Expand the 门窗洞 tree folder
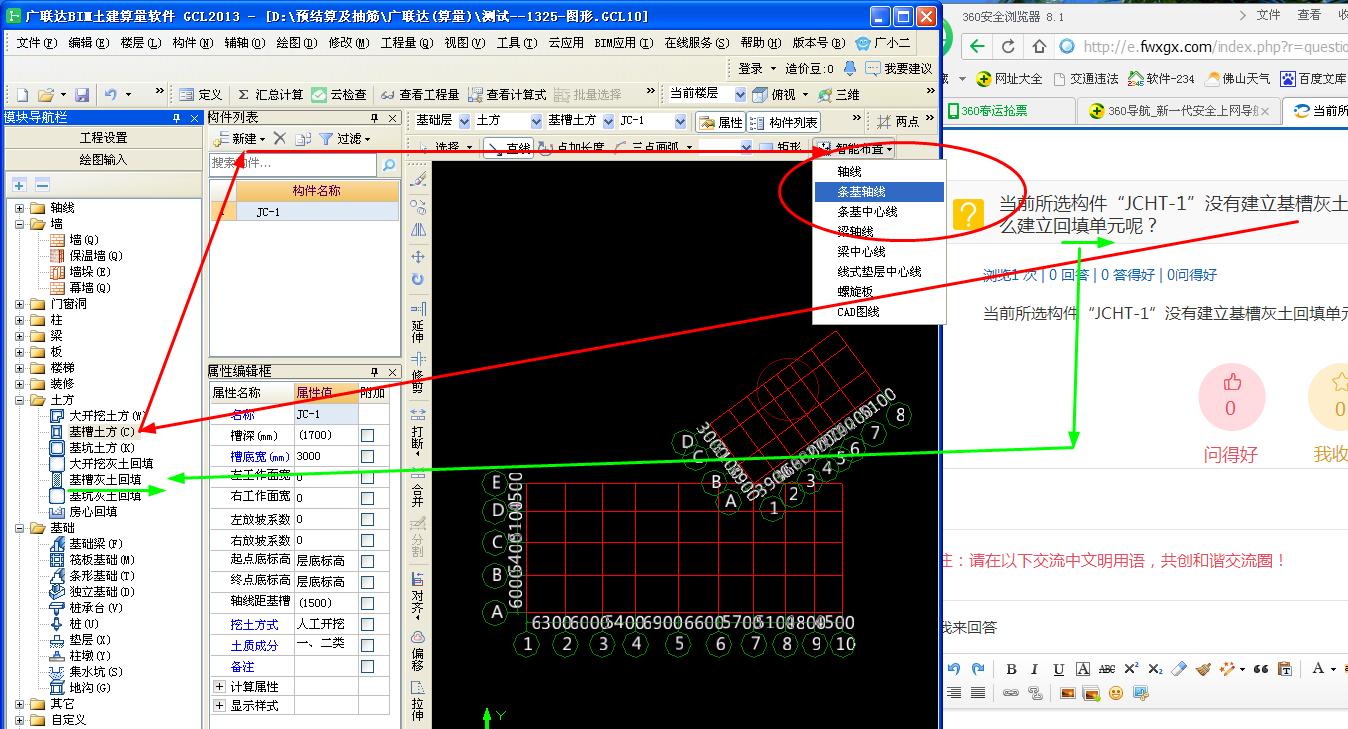The image size is (1348, 729). [x=20, y=304]
